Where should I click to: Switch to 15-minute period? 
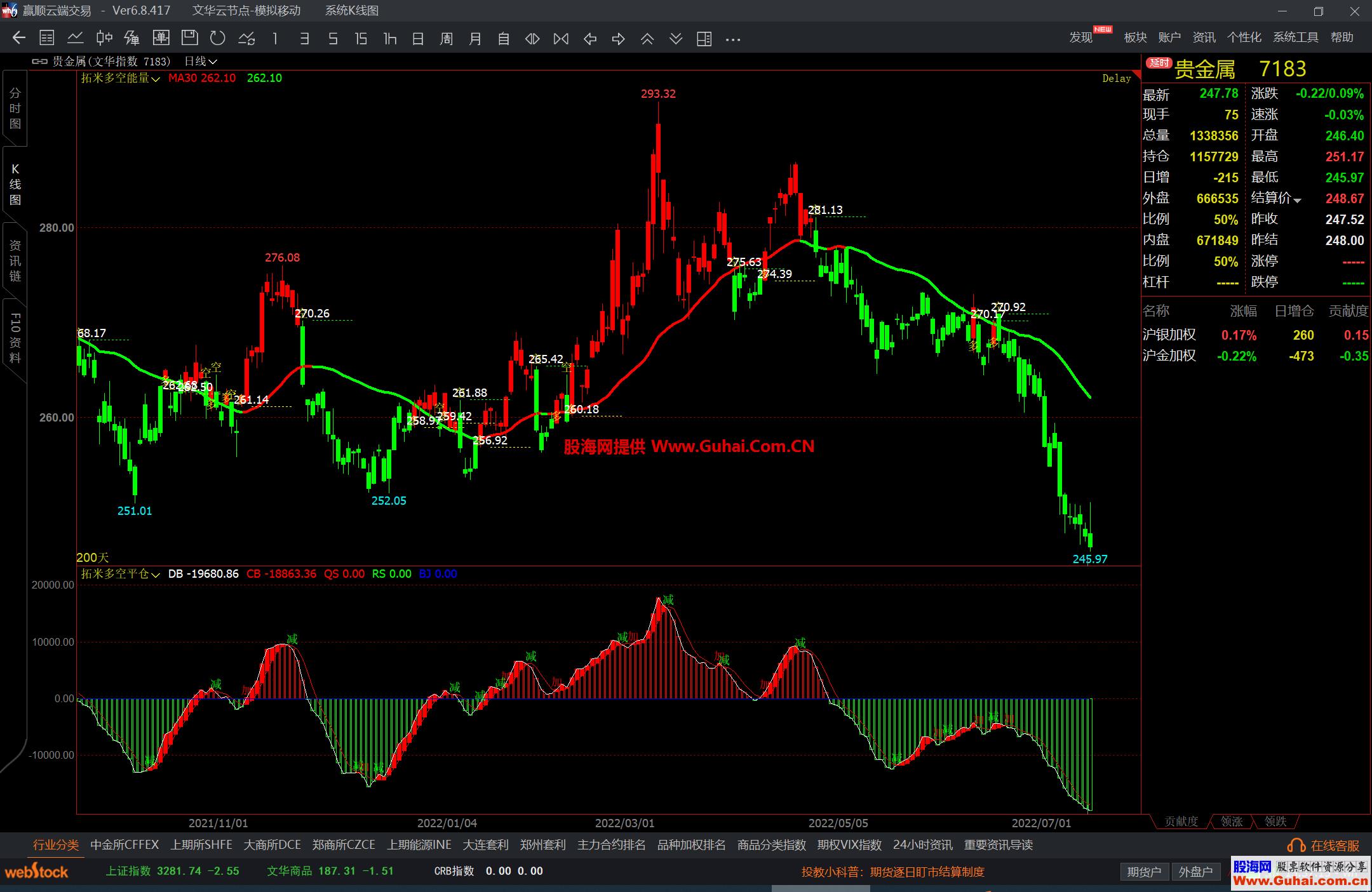(361, 39)
